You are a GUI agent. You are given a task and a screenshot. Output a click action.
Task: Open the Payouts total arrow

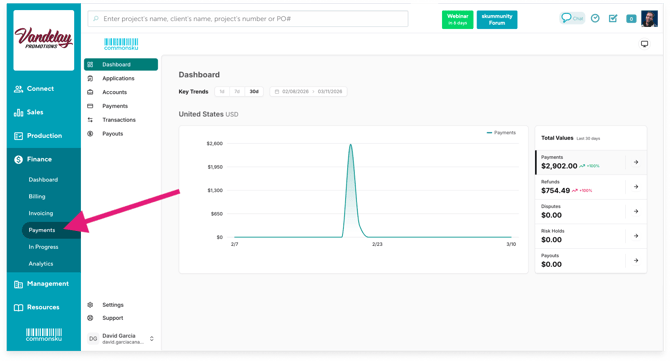coord(636,261)
